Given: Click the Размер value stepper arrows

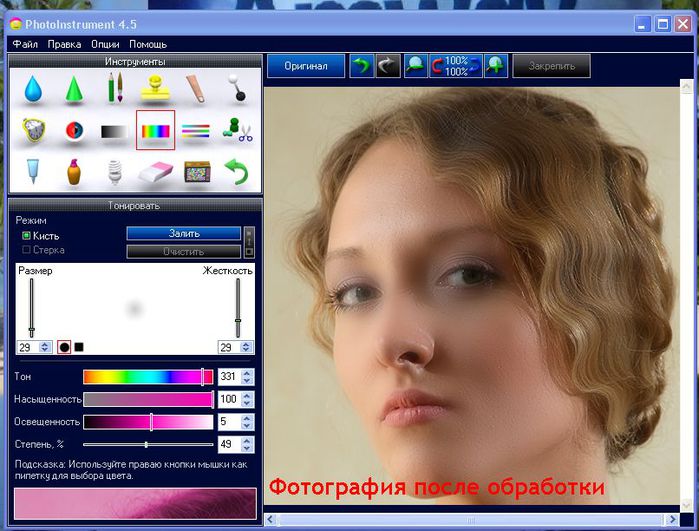Looking at the screenshot, I should click(x=45, y=347).
